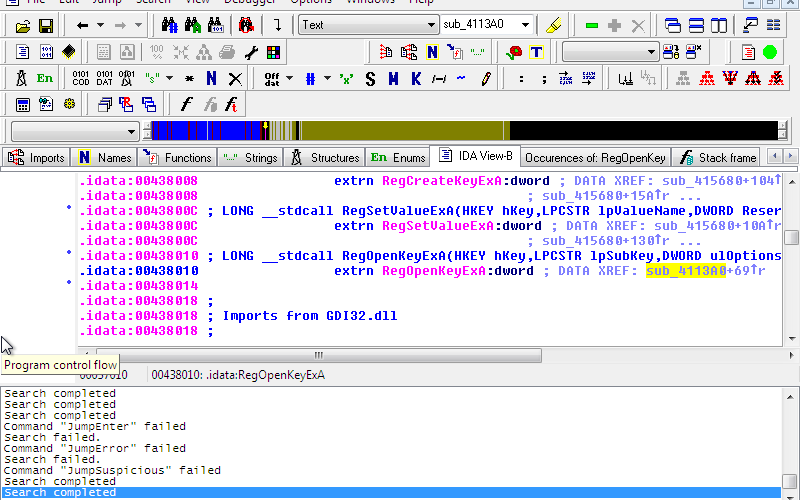Viewport: 800px width, 500px height.
Task: Follow the highlighted sub_4113A0+69 cross reference
Action: click(686, 271)
